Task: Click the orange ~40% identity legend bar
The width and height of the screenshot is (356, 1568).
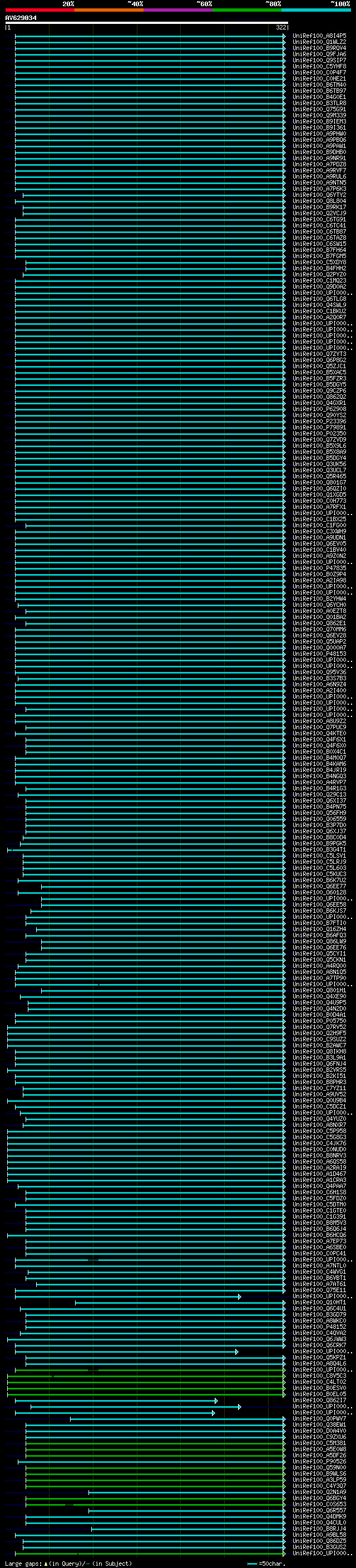Action: point(109,10)
